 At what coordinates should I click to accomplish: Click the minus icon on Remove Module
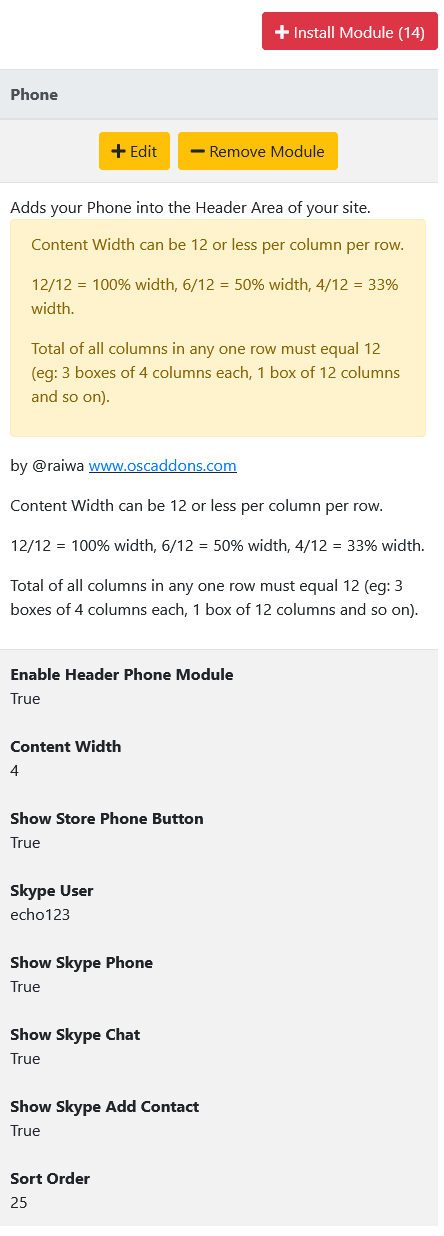(x=197, y=151)
